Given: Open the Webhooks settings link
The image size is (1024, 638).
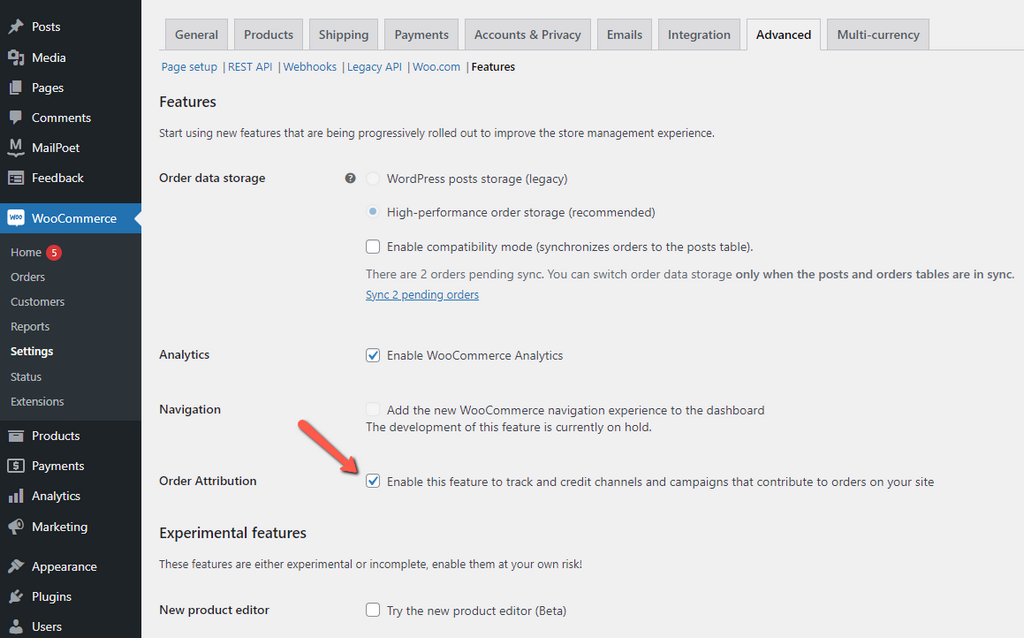Looking at the screenshot, I should 310,66.
